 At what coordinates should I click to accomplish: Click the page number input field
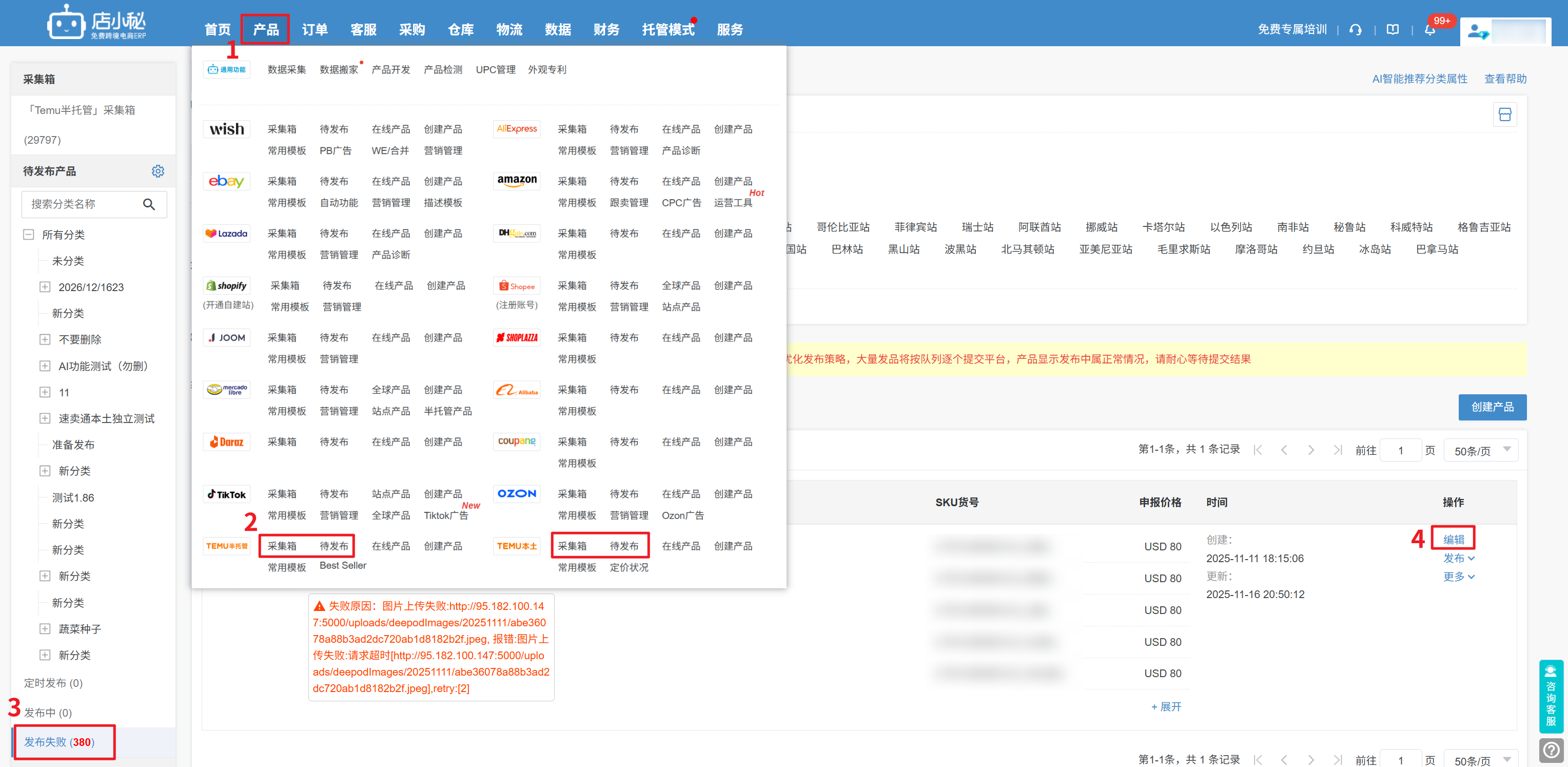(1400, 450)
